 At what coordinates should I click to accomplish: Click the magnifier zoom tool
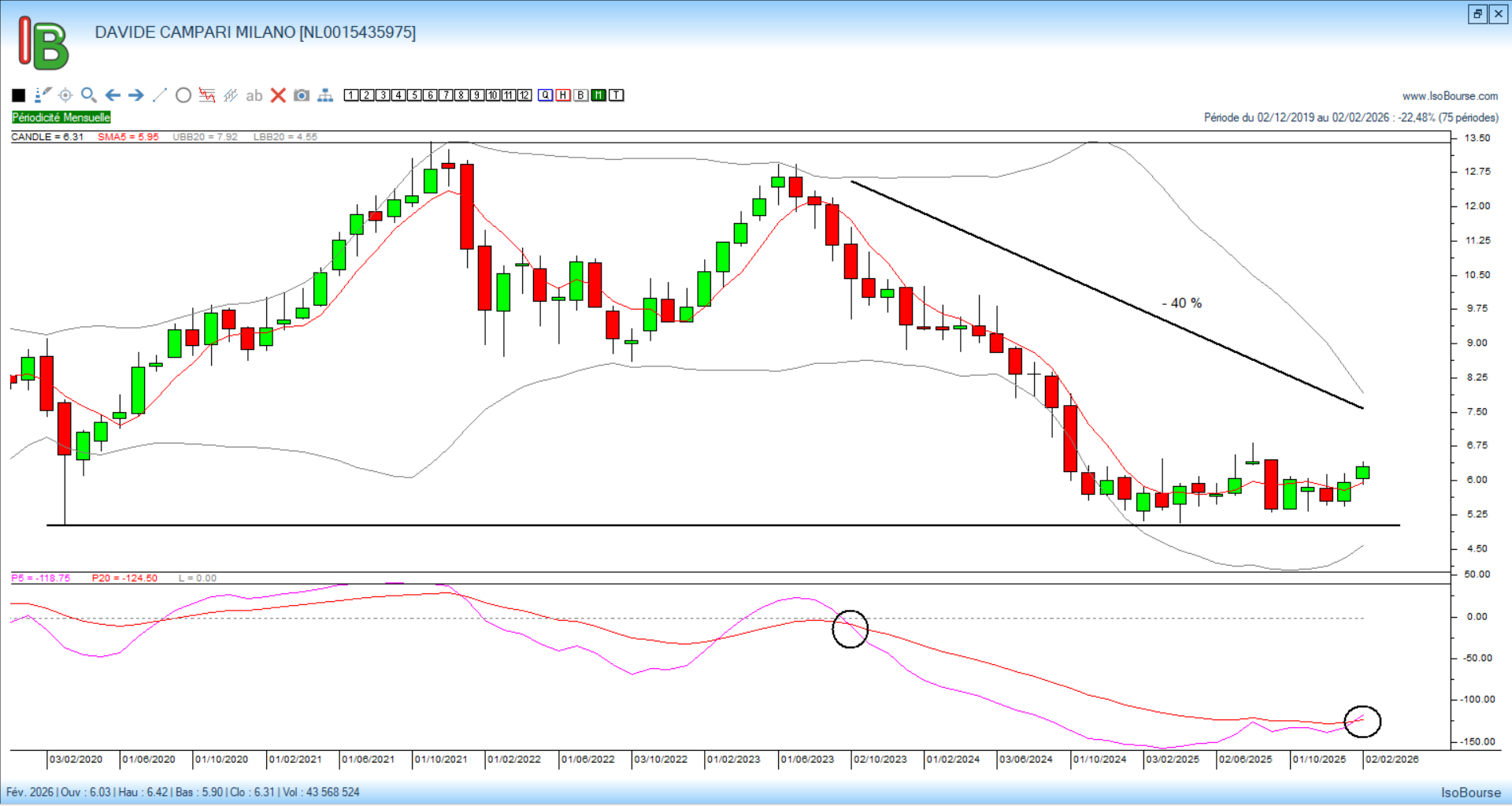click(x=89, y=95)
